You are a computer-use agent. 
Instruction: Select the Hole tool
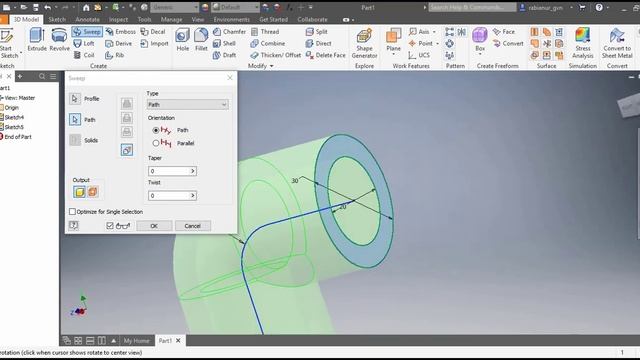click(182, 40)
